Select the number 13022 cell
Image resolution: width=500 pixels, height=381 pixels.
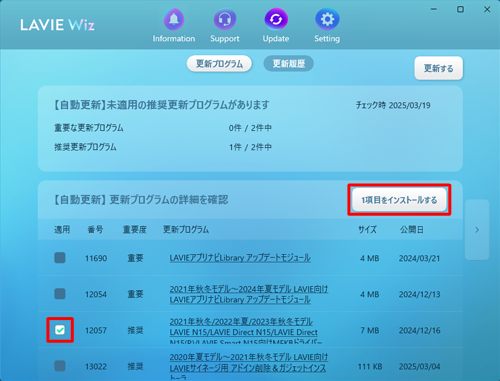click(96, 367)
